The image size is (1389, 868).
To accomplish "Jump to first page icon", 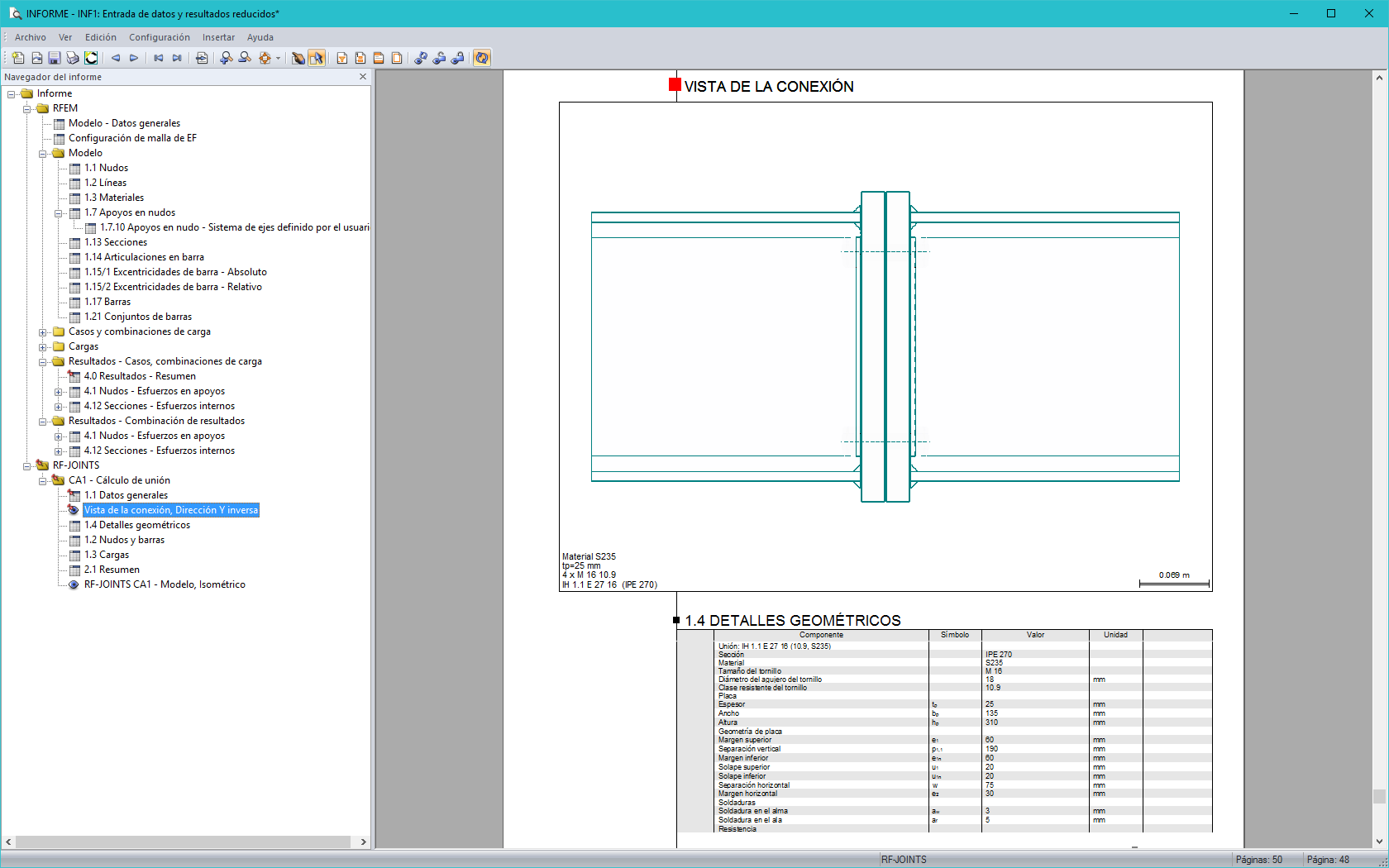I will pyautogui.click(x=159, y=58).
